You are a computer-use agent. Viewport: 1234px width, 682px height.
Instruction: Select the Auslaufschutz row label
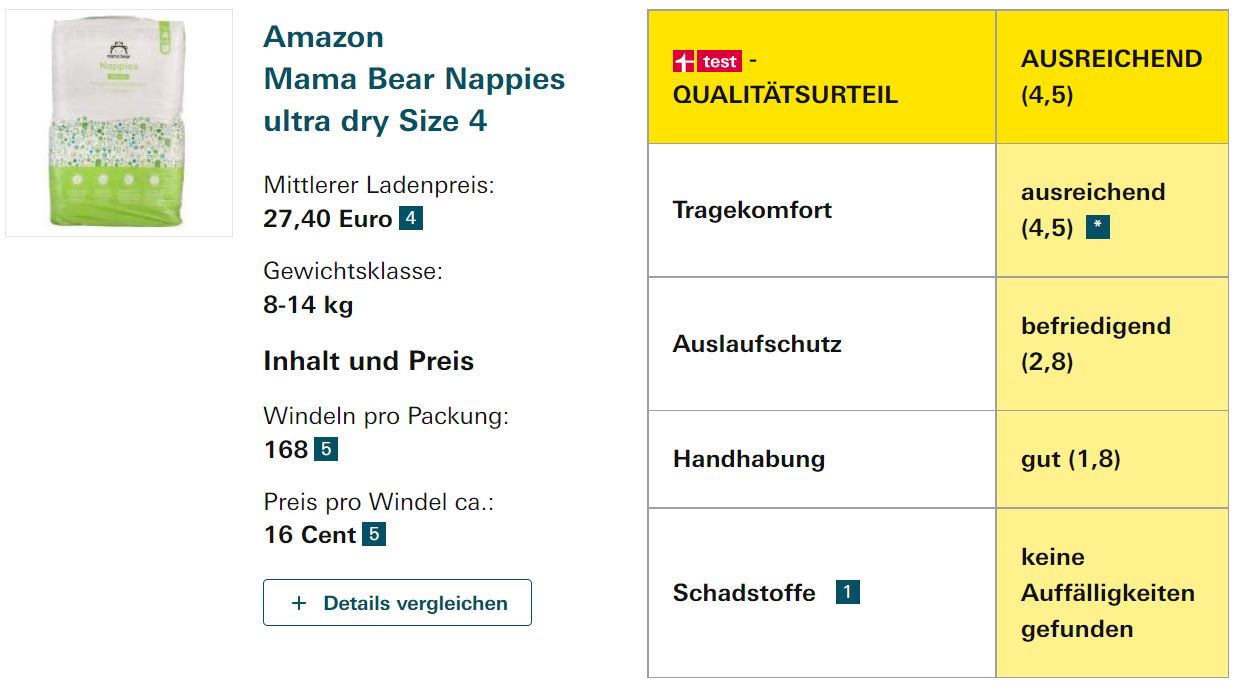pos(757,344)
